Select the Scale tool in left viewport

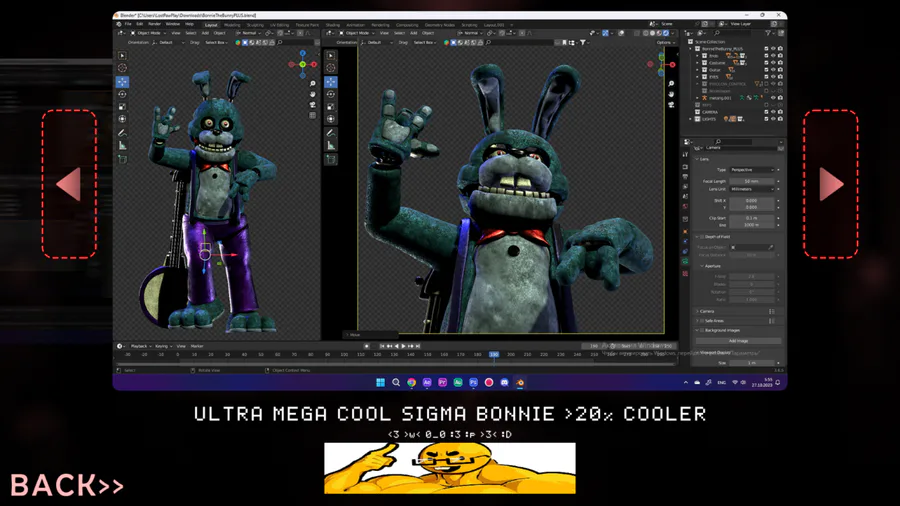pos(122,107)
